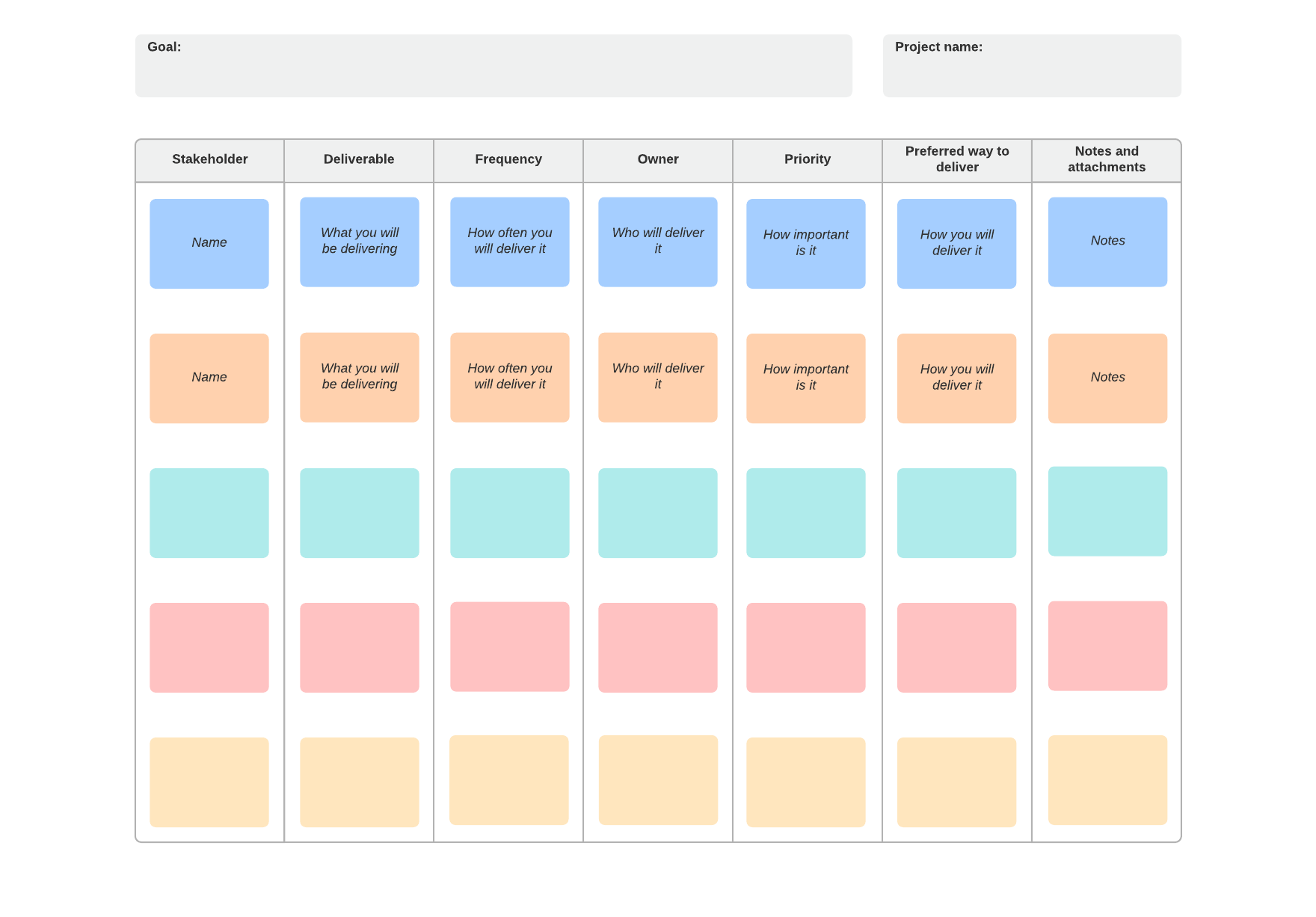Select the Owner column header
This screenshot has width=1316, height=917.
click(658, 159)
